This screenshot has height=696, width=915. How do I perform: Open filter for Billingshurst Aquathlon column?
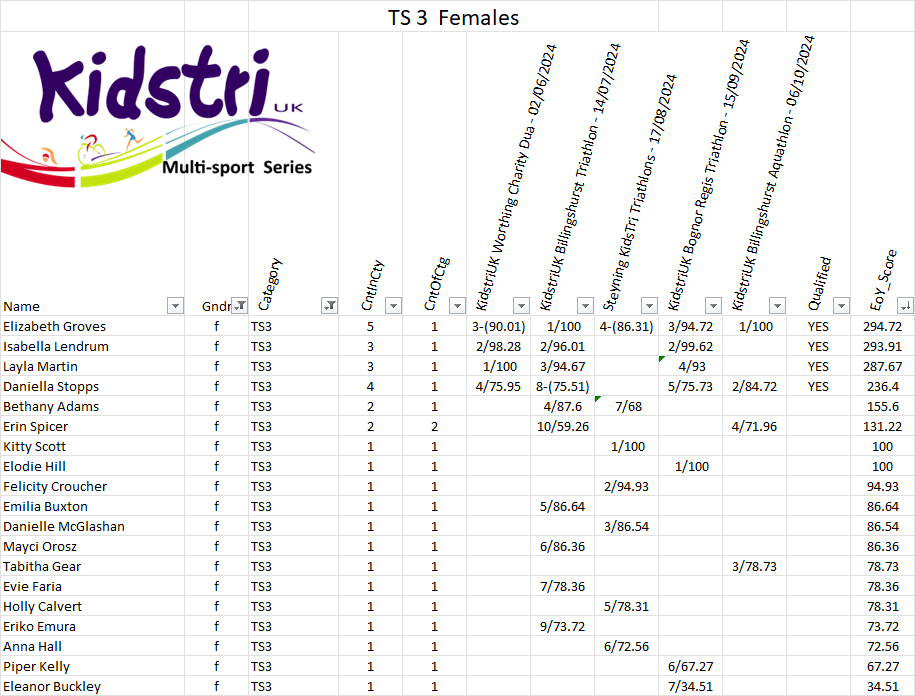[777, 306]
